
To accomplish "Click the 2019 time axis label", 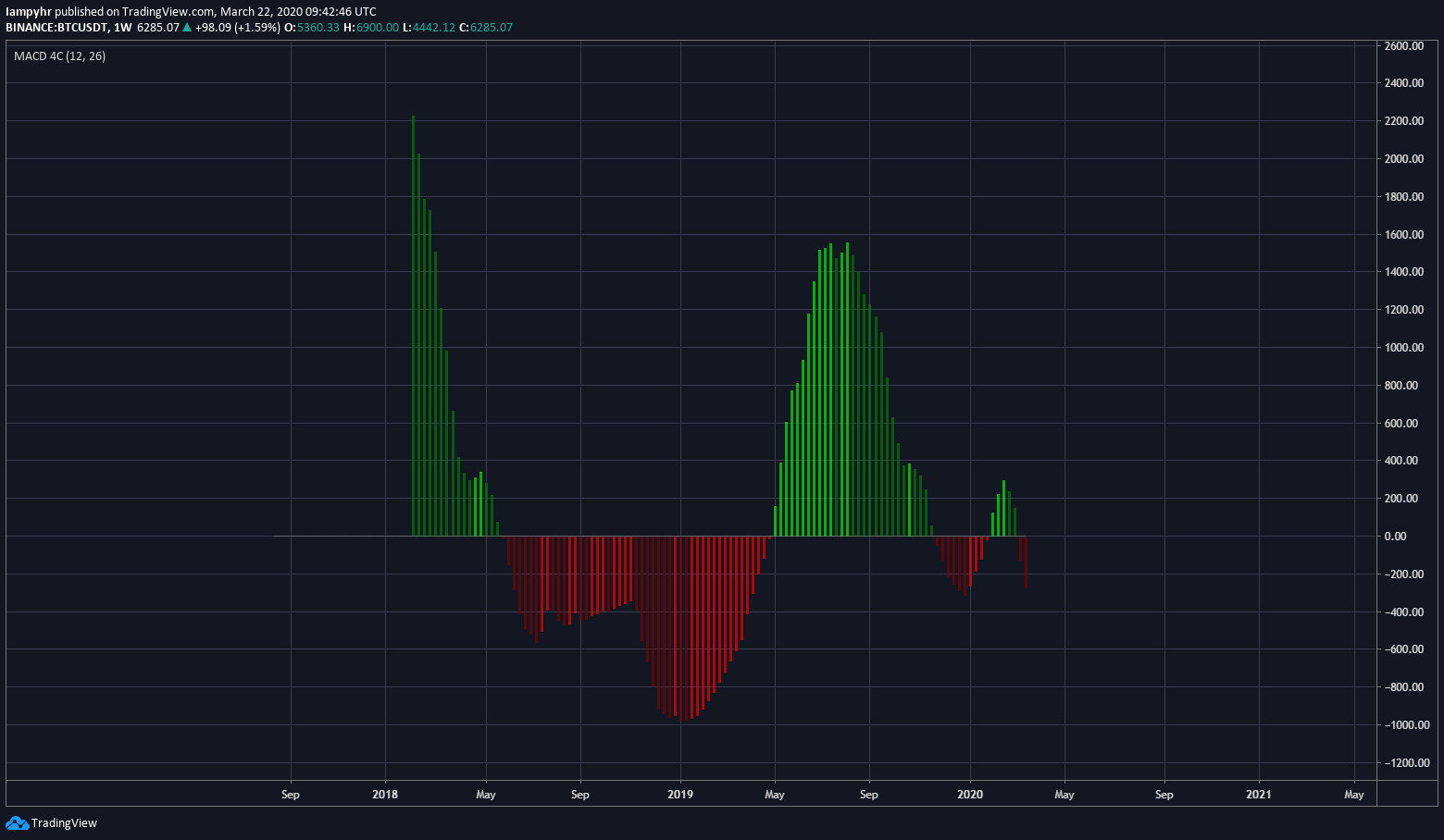I will pos(680,795).
